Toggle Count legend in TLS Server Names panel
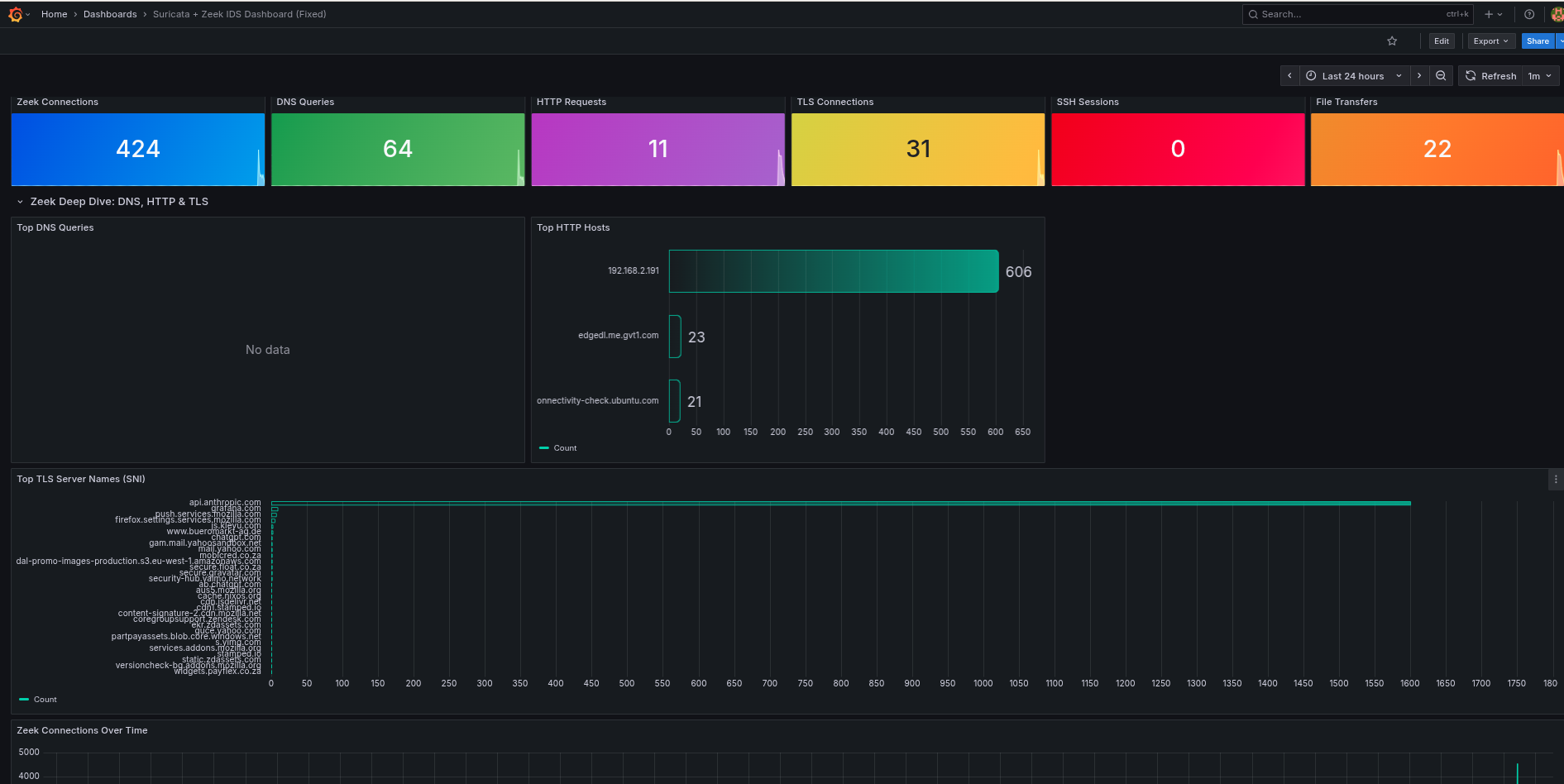The width and height of the screenshot is (1564, 784). (x=45, y=700)
